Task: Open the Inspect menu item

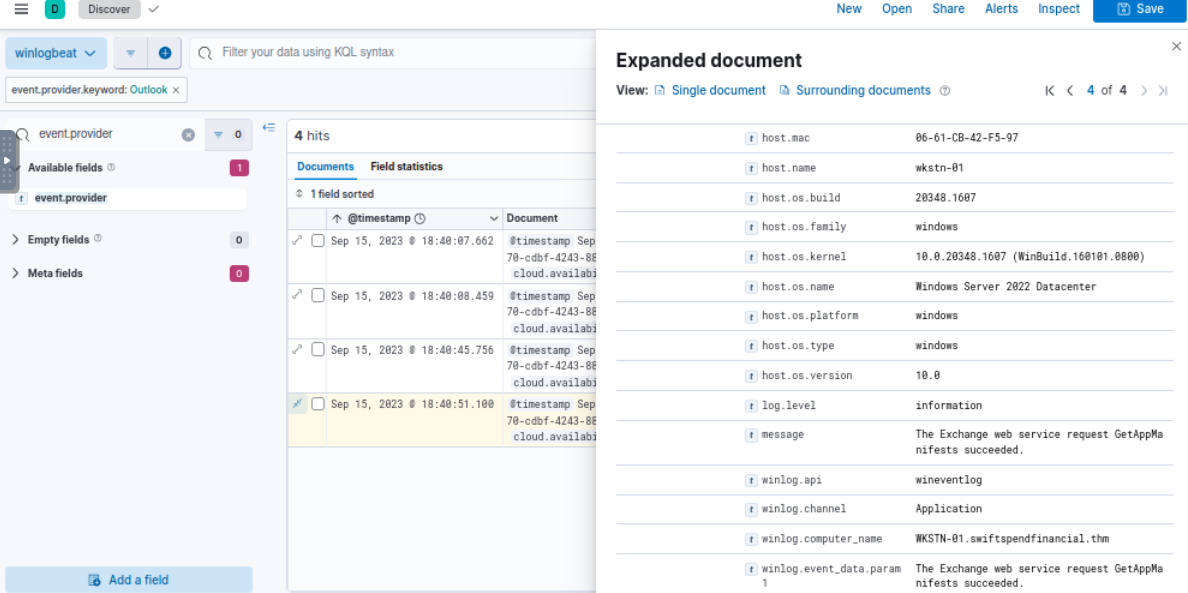Action: [x=1058, y=9]
